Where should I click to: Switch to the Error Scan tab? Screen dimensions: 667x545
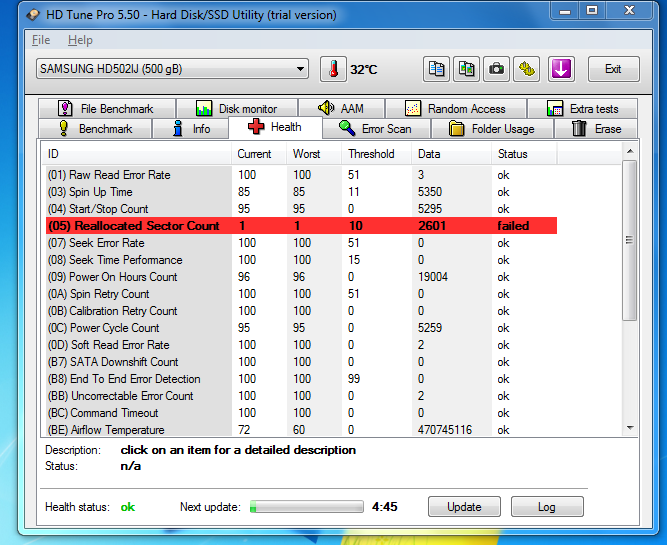[x=376, y=128]
